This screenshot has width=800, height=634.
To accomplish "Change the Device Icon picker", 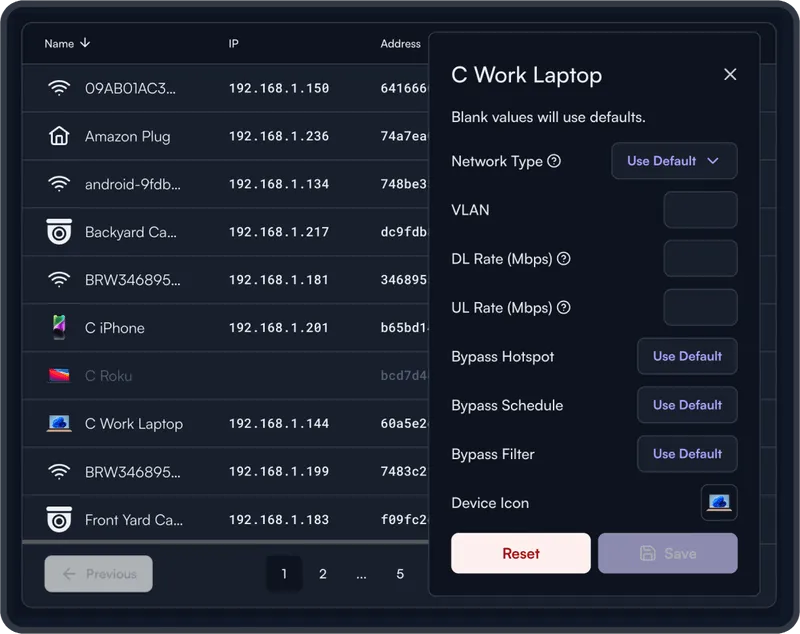I will point(719,502).
